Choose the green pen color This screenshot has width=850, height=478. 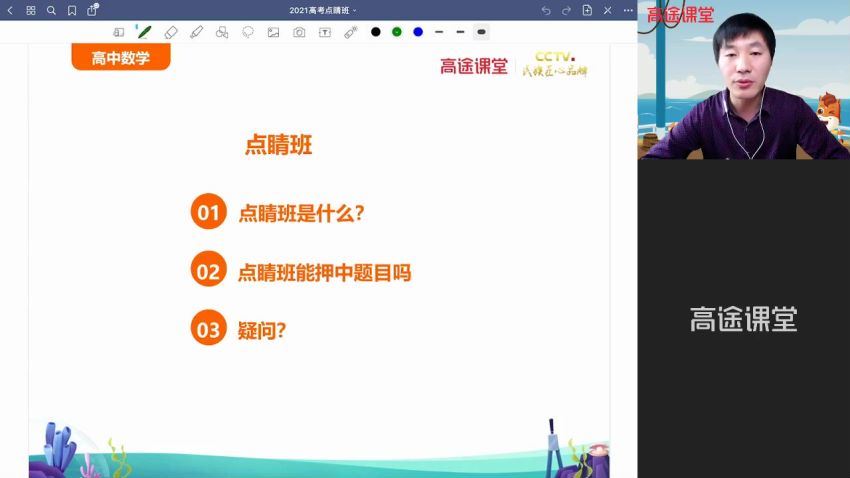click(x=397, y=32)
